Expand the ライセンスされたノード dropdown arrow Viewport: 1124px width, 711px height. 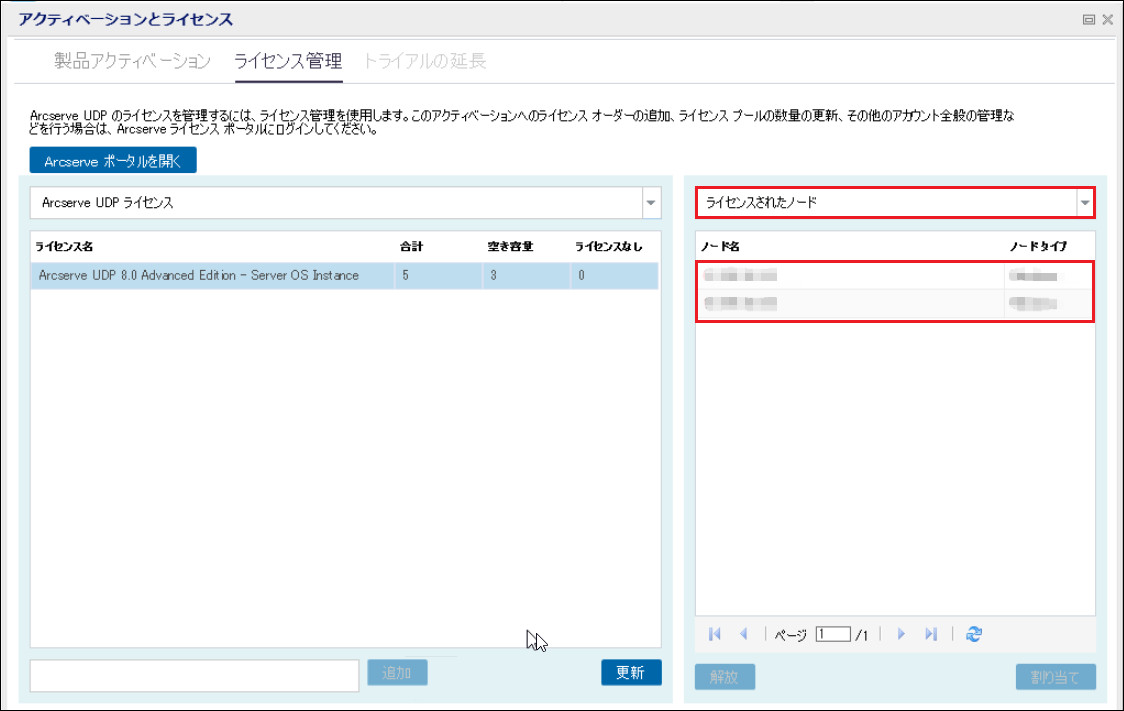tap(1085, 203)
